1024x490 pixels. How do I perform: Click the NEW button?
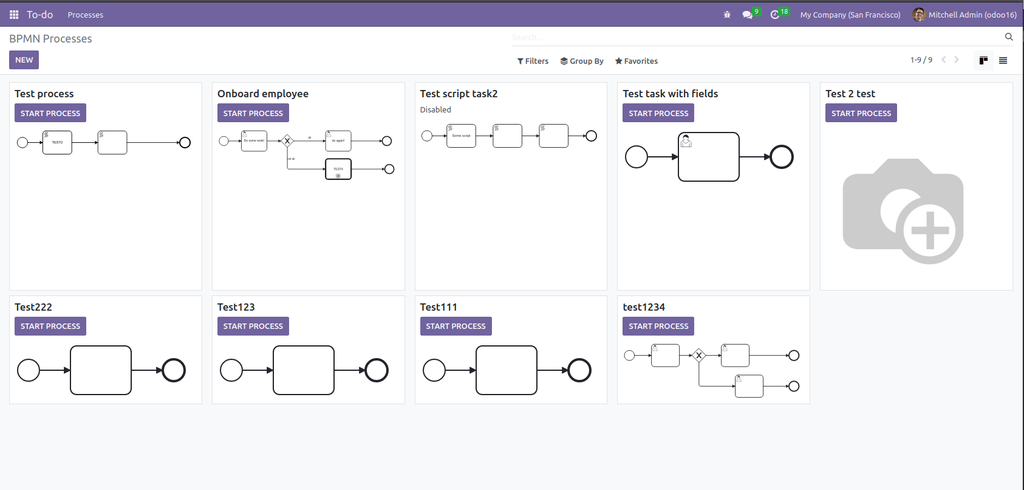(x=24, y=60)
